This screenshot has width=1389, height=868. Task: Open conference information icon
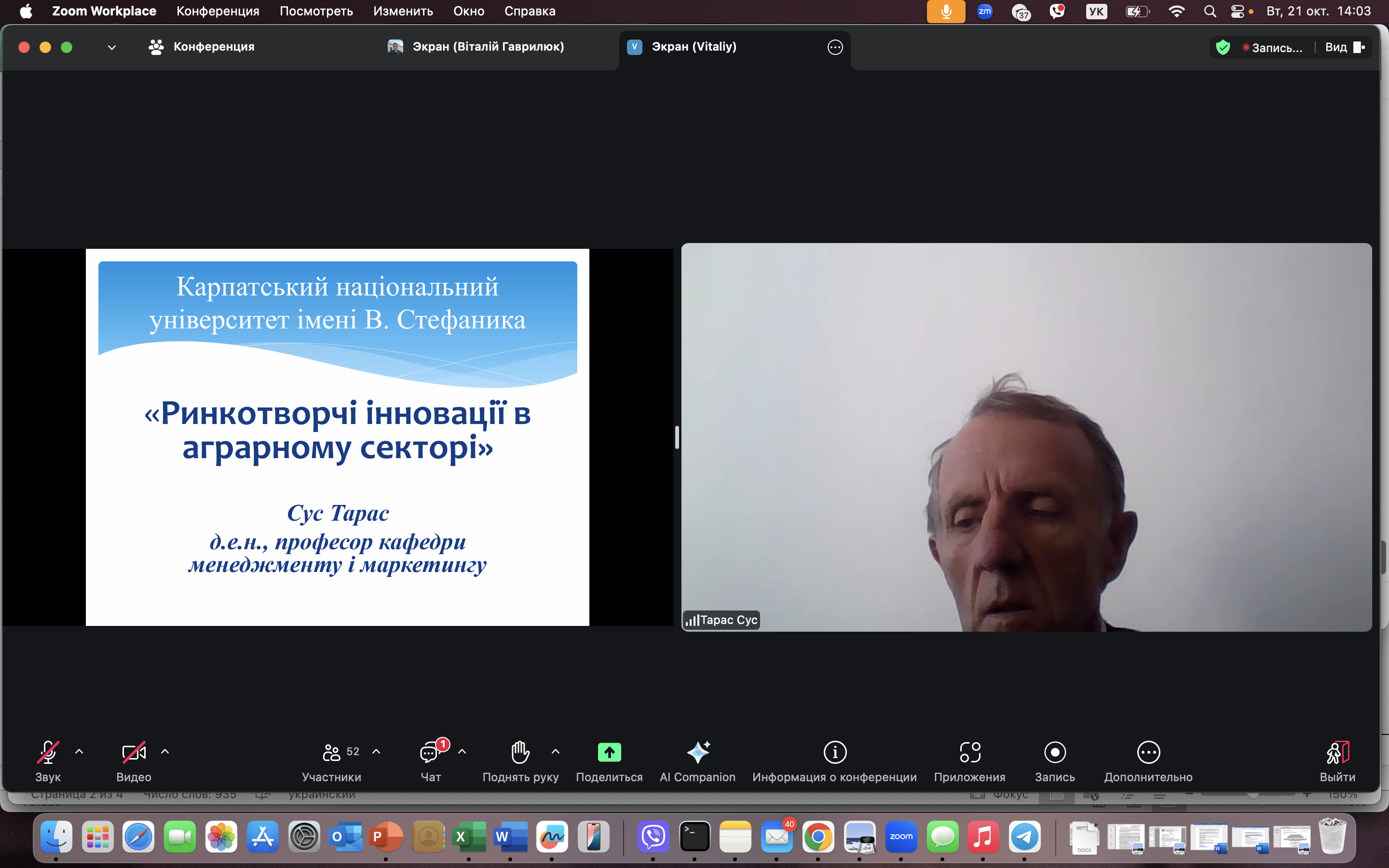834,752
